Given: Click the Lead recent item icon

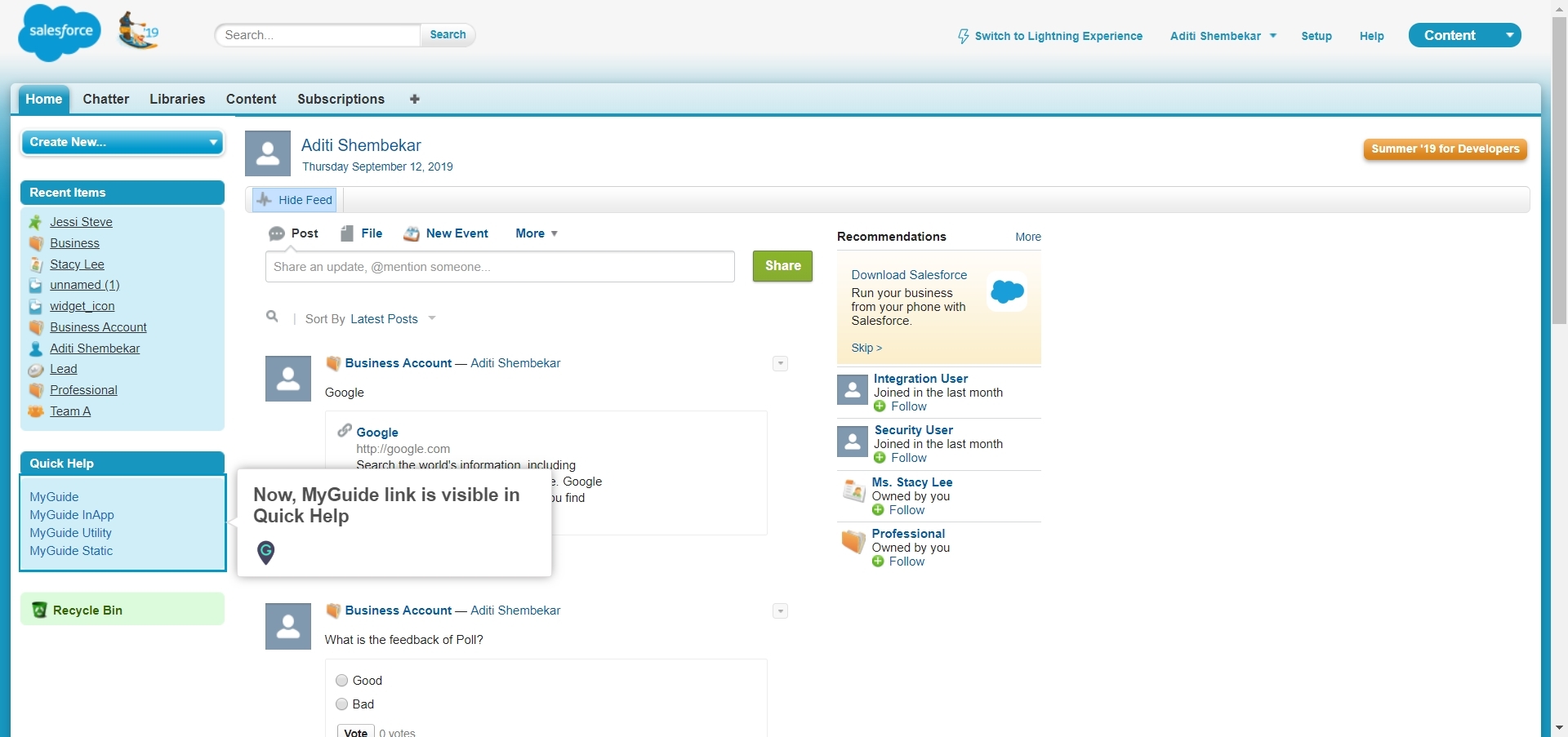Looking at the screenshot, I should (35, 369).
